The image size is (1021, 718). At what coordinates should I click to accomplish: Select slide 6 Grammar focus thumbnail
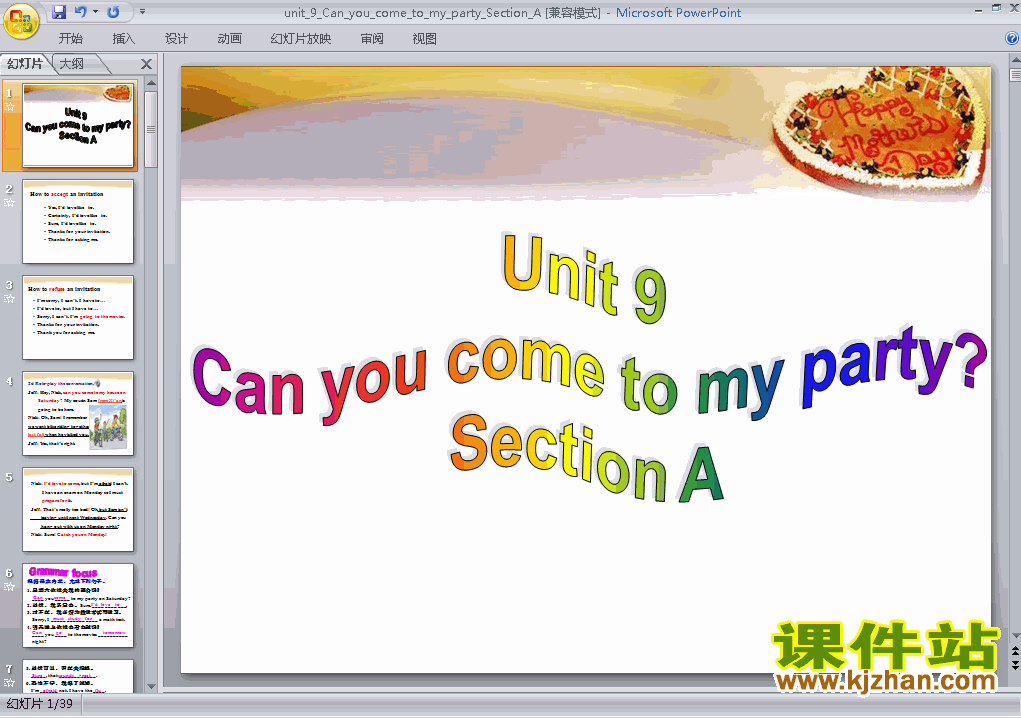(x=78, y=605)
